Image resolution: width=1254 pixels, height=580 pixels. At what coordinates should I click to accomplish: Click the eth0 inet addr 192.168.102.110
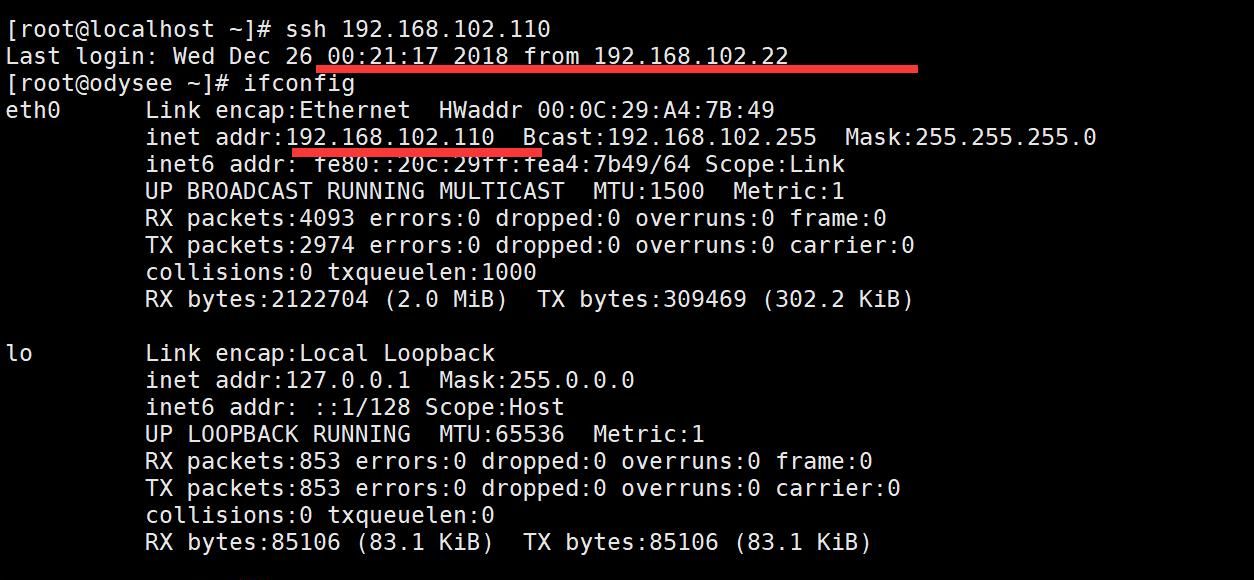click(x=390, y=137)
